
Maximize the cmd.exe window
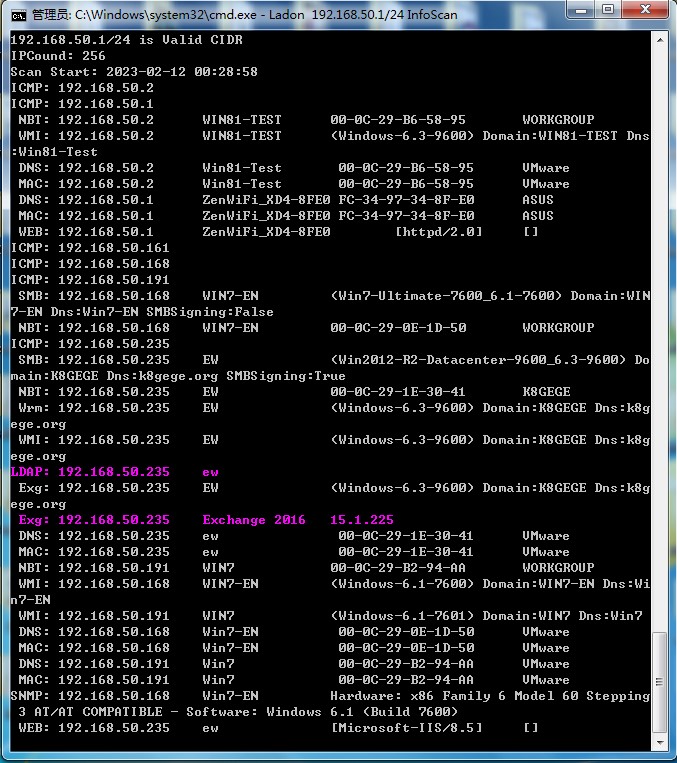(607, 10)
